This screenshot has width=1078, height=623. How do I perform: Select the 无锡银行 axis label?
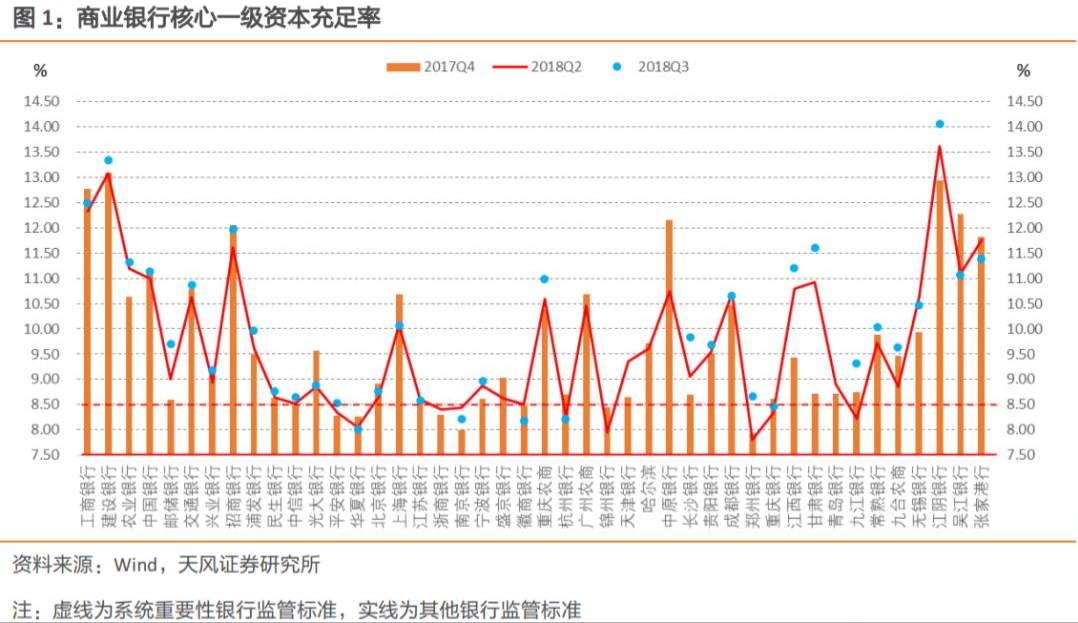[919, 496]
